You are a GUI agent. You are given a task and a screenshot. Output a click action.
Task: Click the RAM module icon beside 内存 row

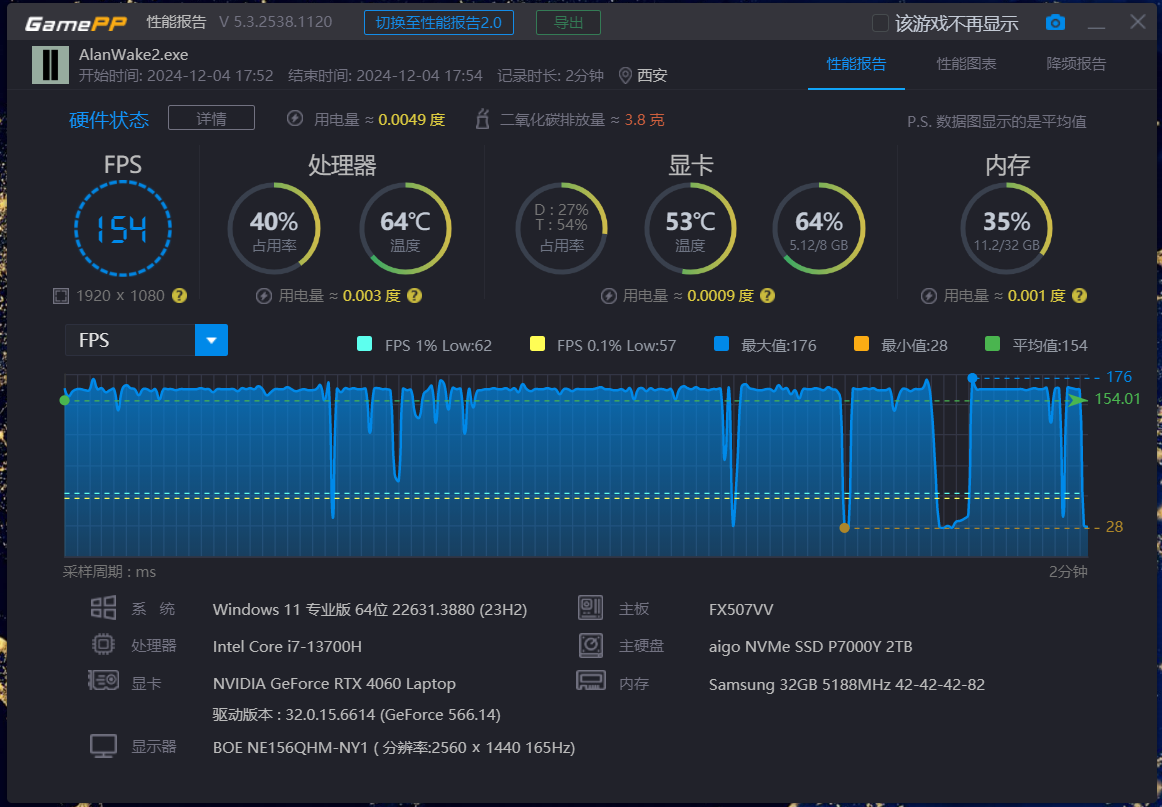pyautogui.click(x=591, y=680)
